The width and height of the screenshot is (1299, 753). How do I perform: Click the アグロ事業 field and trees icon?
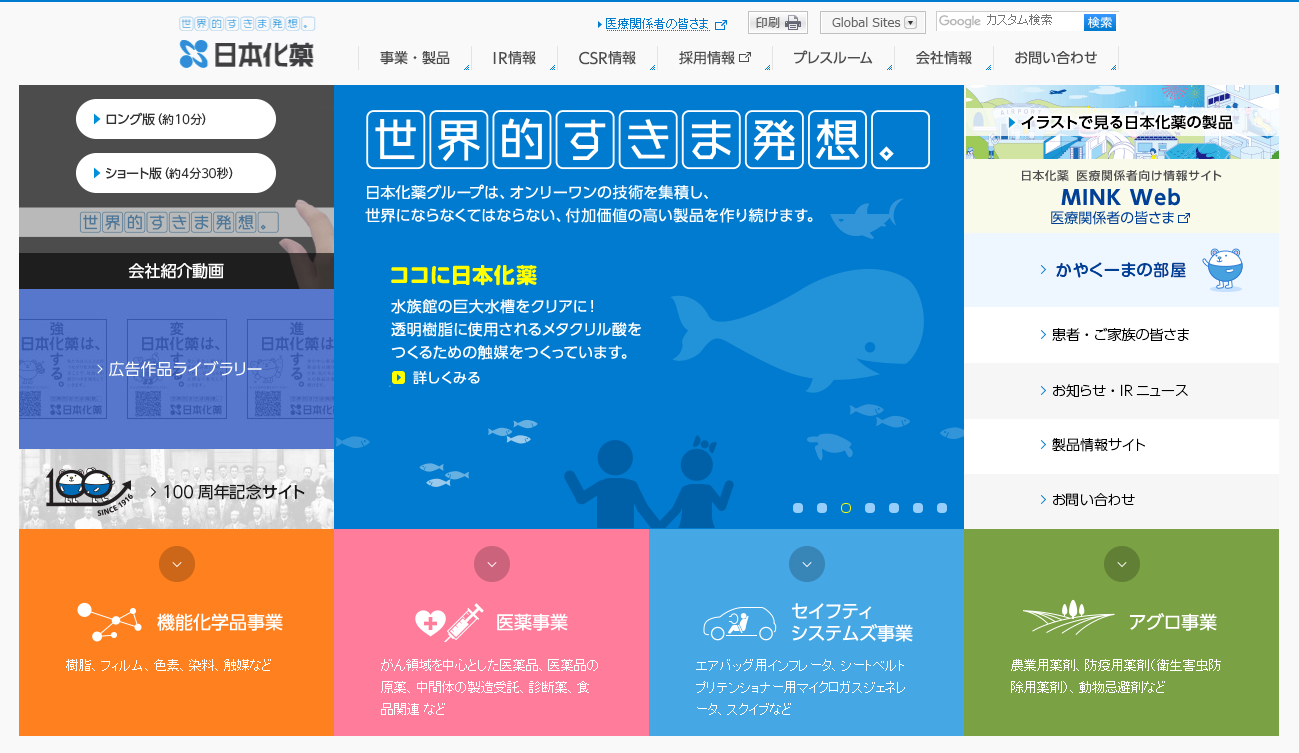pyautogui.click(x=1069, y=617)
